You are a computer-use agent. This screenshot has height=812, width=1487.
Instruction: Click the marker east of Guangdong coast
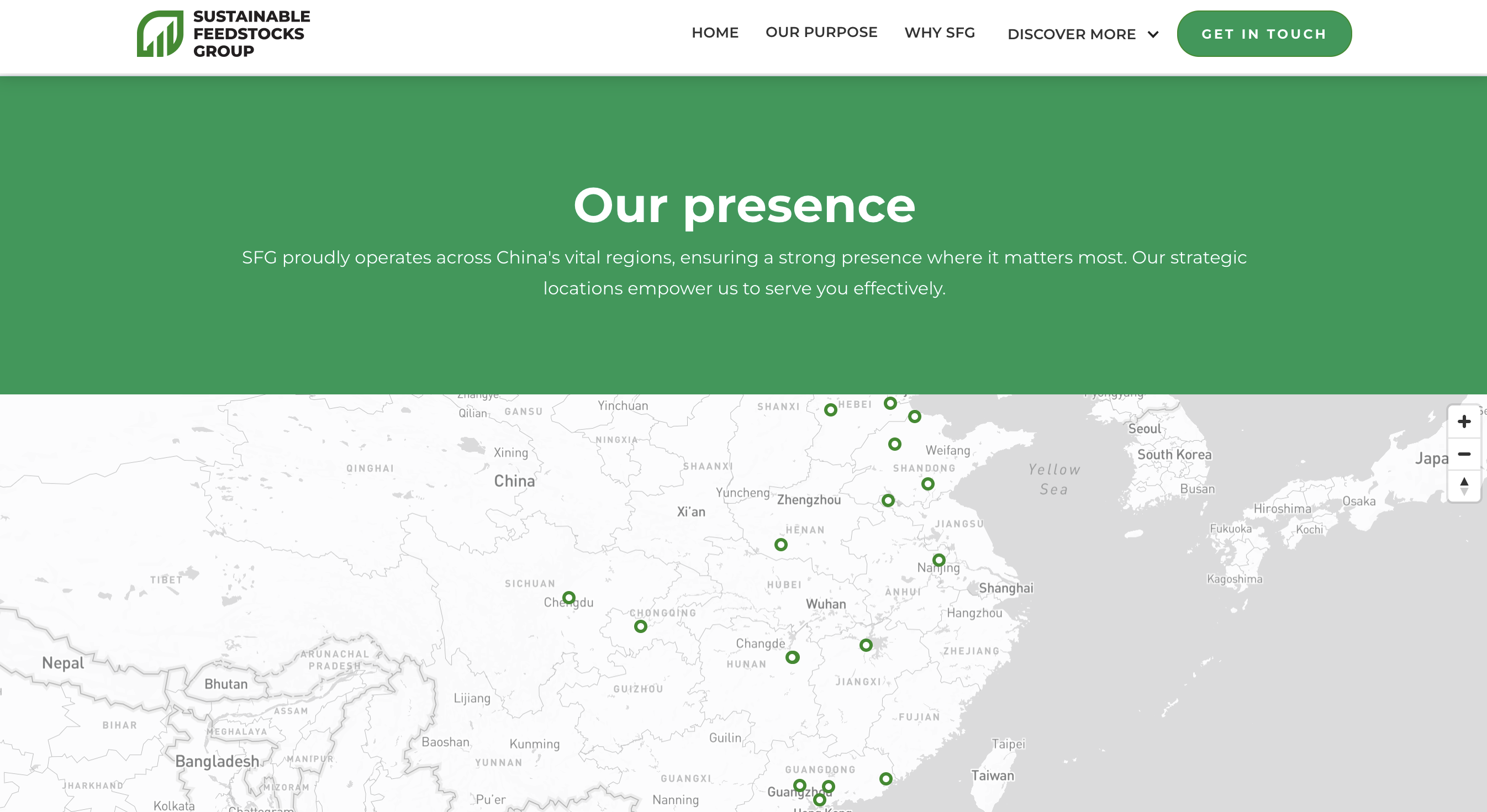coord(885,778)
